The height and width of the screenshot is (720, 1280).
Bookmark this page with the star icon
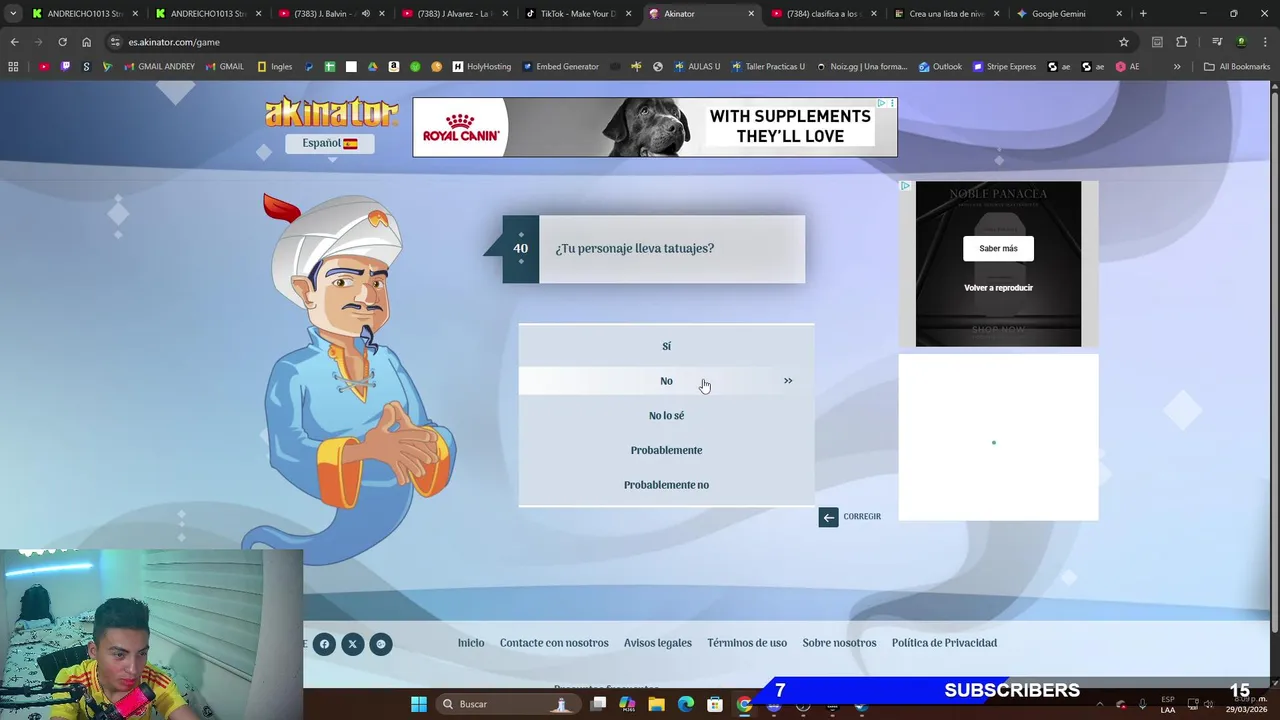coord(1124,42)
